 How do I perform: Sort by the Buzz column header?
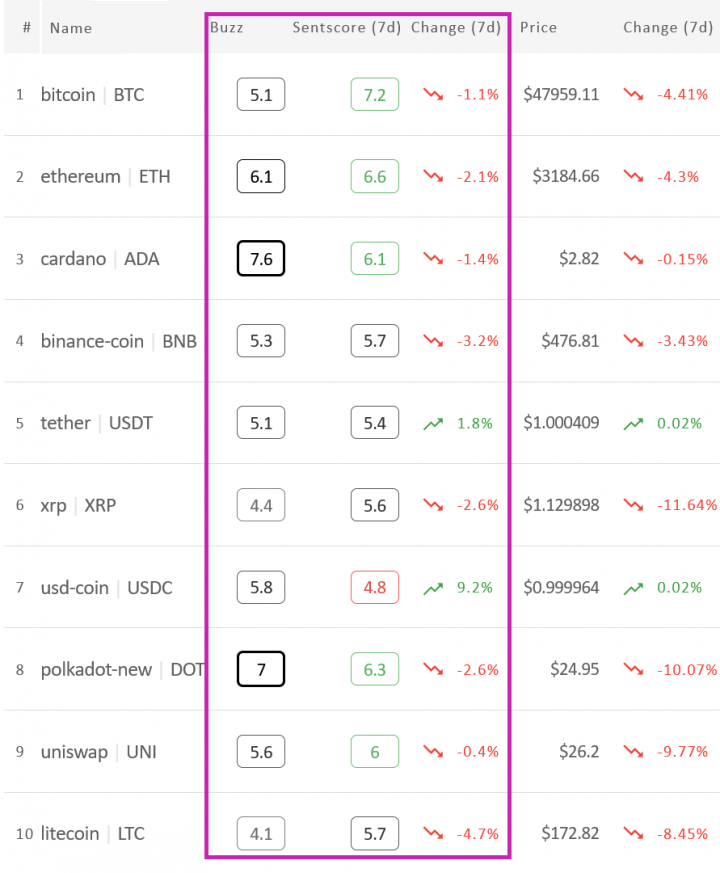tap(226, 27)
